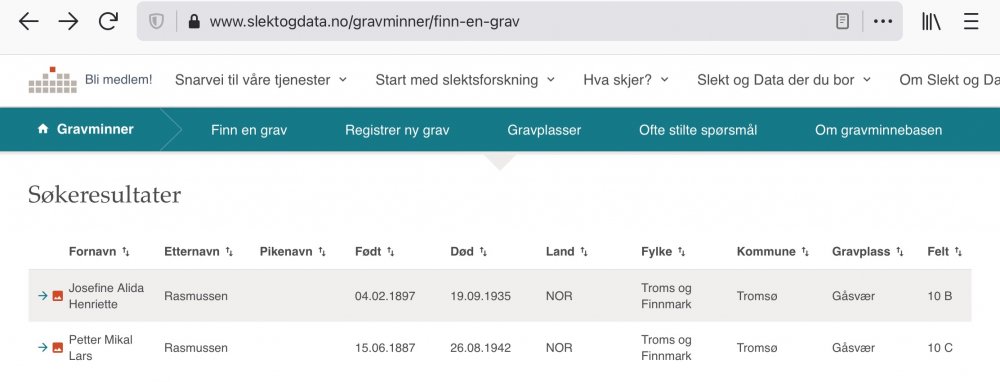Go back with the browser back arrow
The width and height of the screenshot is (1000, 382).
coord(28,22)
